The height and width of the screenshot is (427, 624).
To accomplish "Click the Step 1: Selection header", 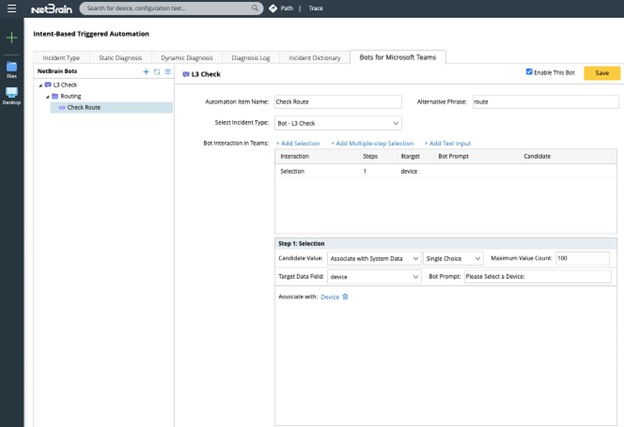I will pyautogui.click(x=446, y=244).
